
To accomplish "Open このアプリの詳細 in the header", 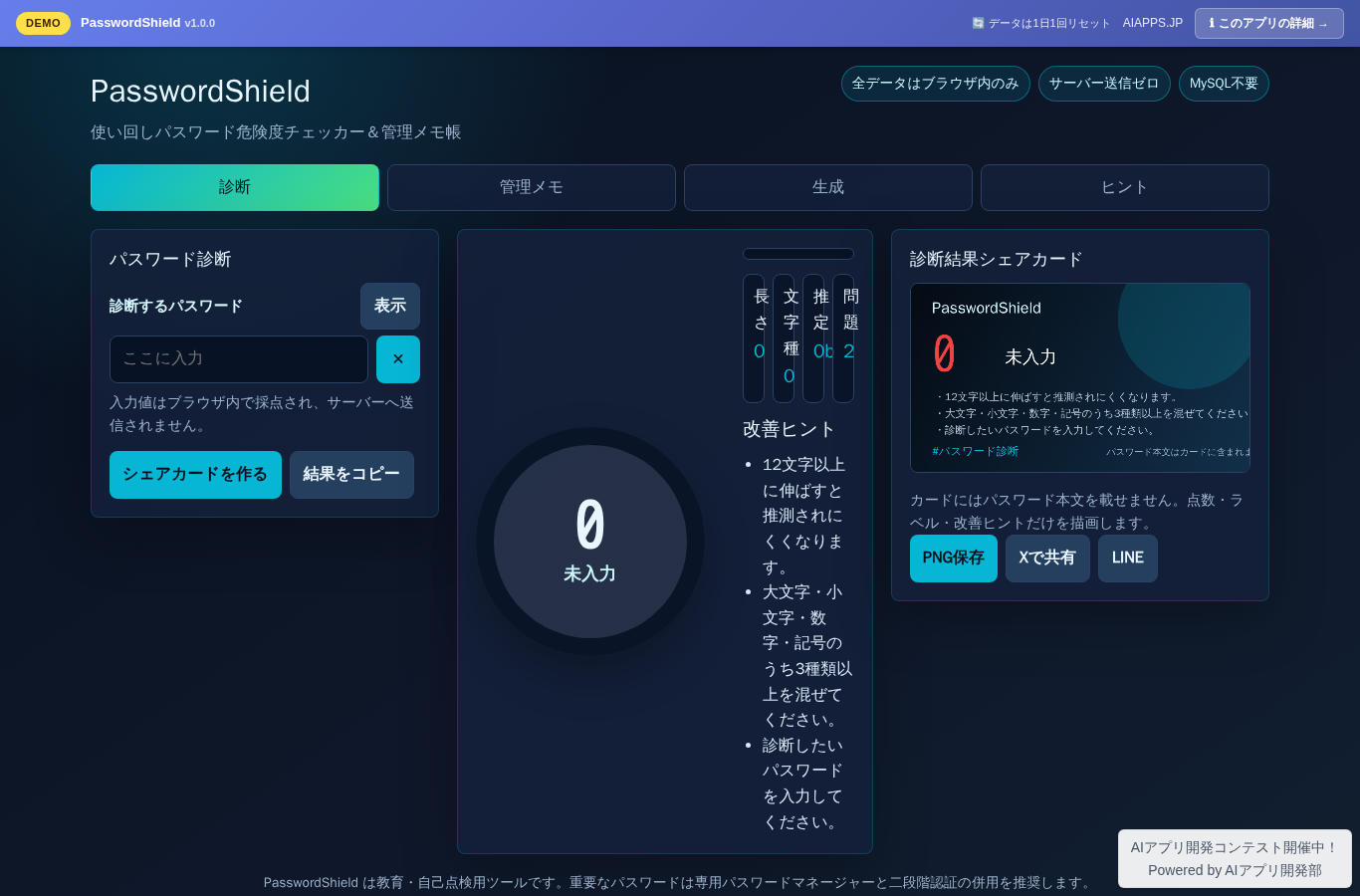I will click(x=1269, y=23).
